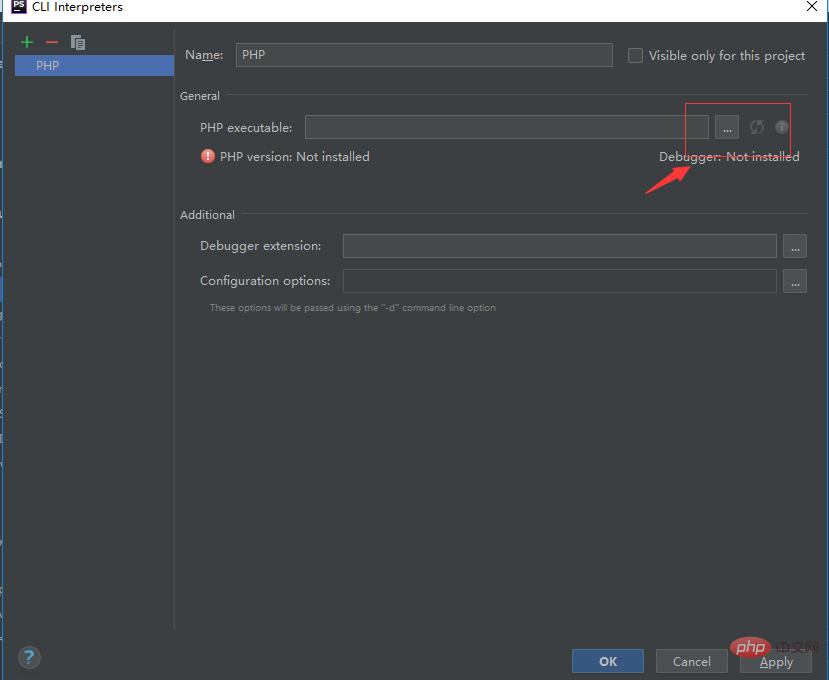Browse for configuration options

pyautogui.click(x=795, y=281)
